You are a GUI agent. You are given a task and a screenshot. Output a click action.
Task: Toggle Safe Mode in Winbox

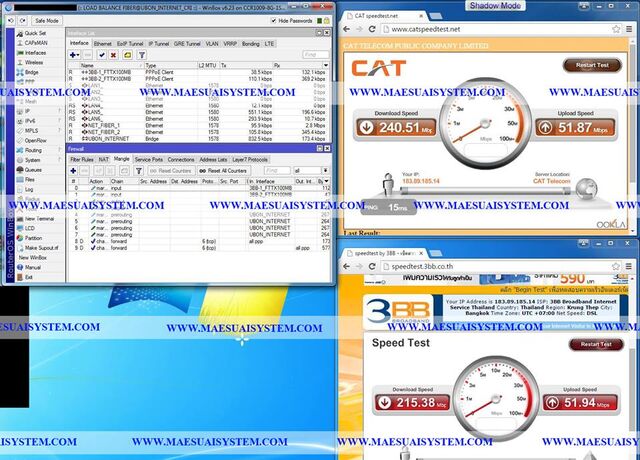tap(47, 20)
